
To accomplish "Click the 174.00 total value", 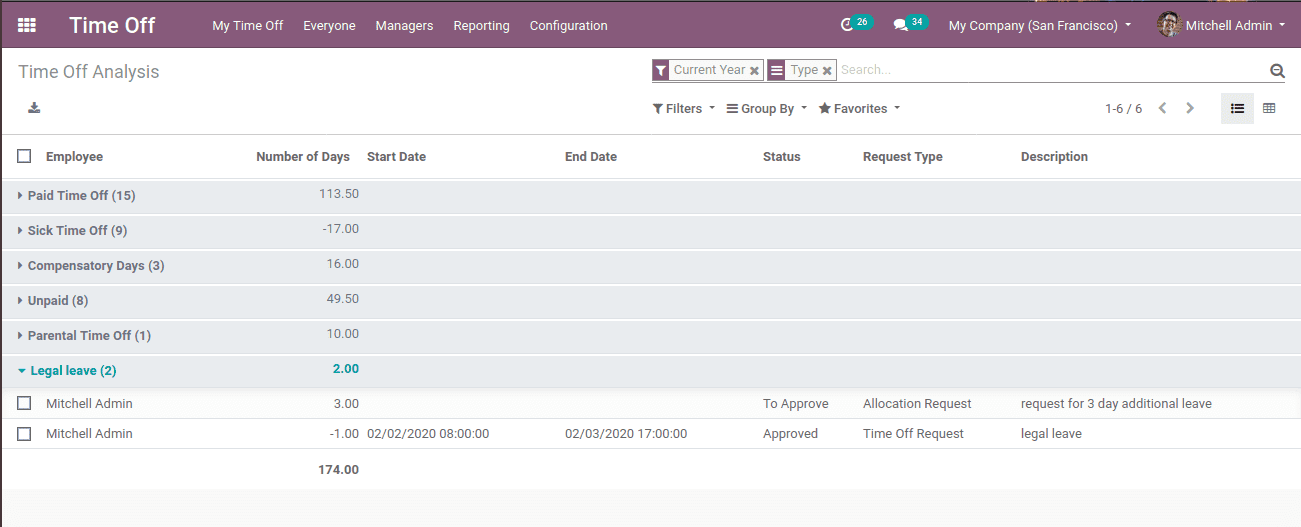I will [338, 470].
